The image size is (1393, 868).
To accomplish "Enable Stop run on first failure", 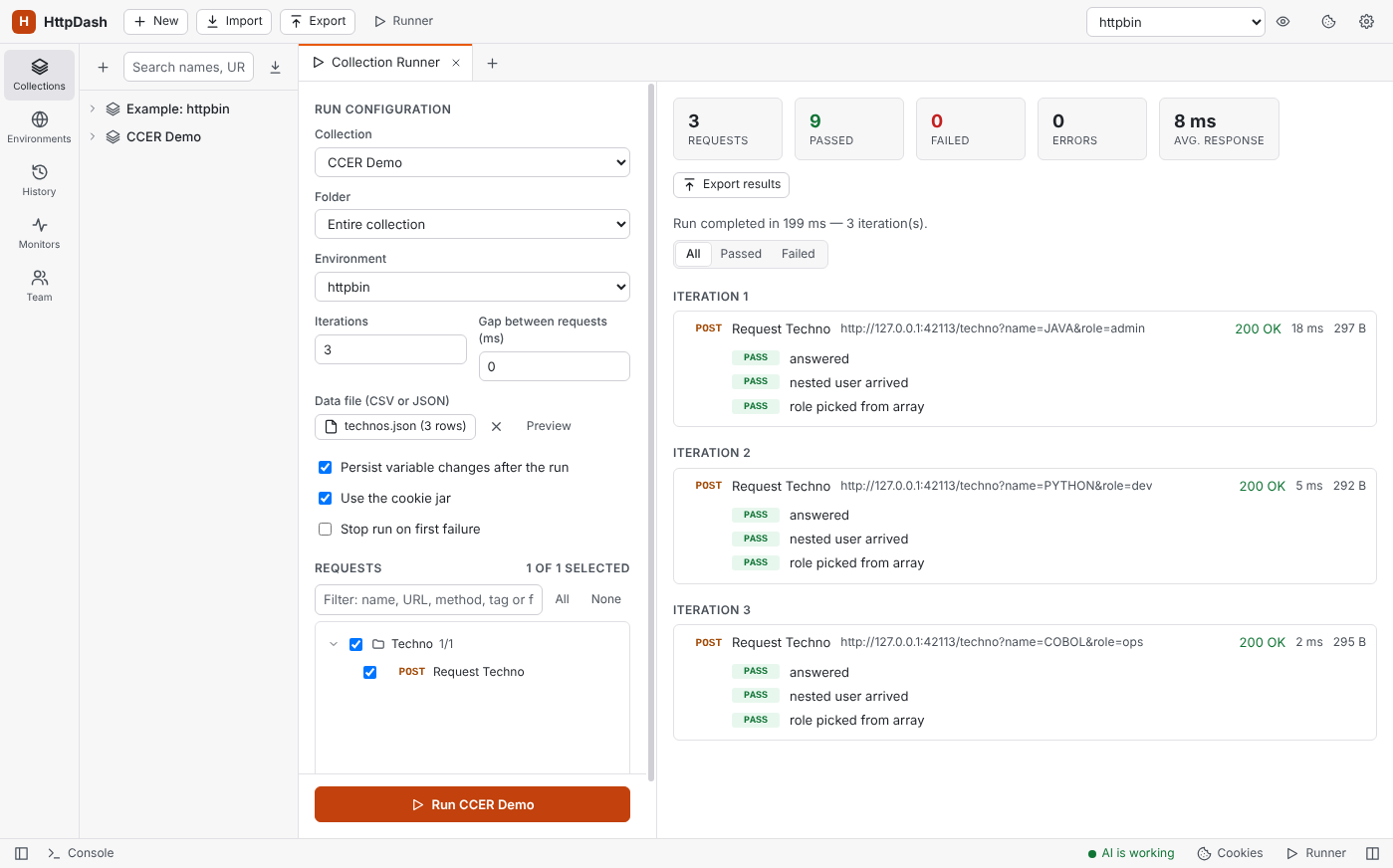I will tap(325, 529).
